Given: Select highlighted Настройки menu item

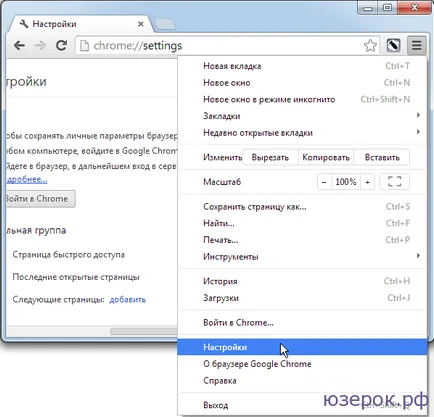Looking at the screenshot, I should (x=302, y=347).
